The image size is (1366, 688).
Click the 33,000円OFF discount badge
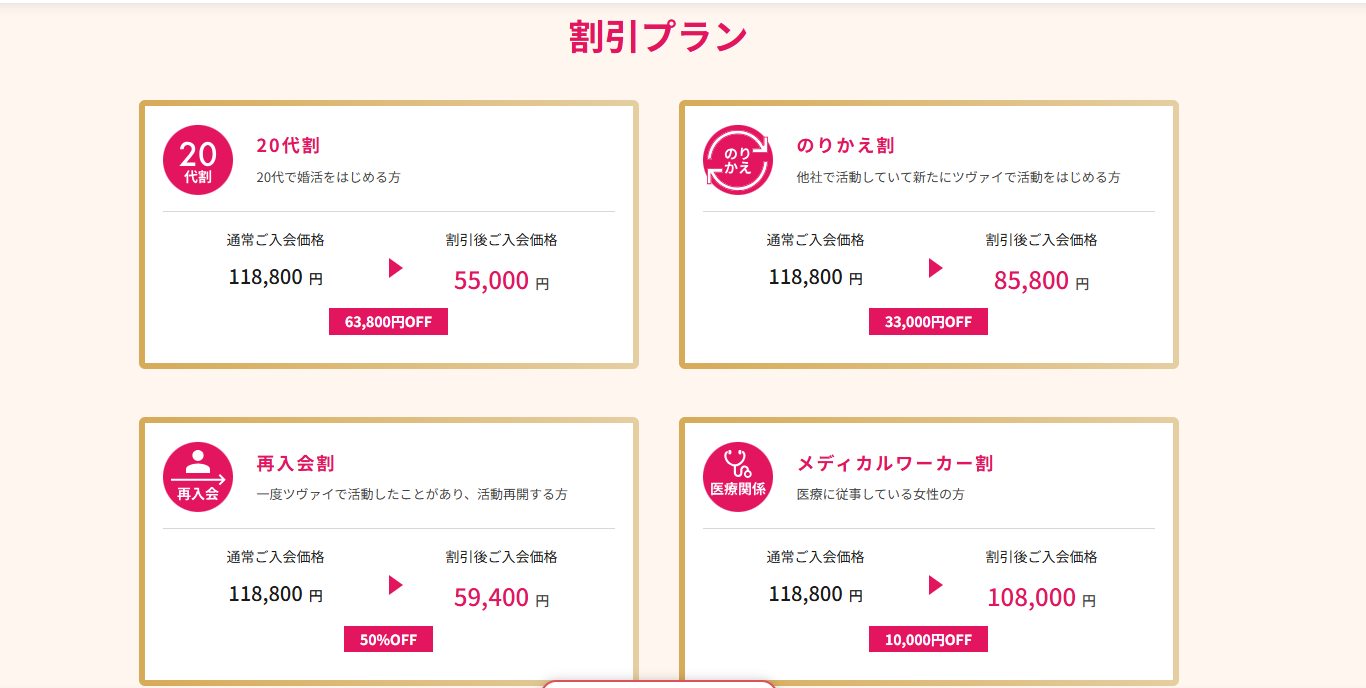[x=928, y=322]
